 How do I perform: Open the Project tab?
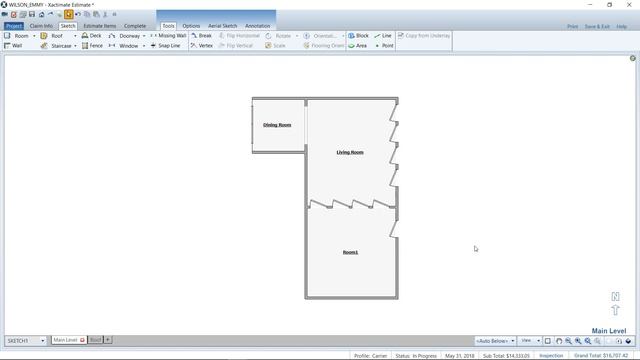click(x=14, y=26)
